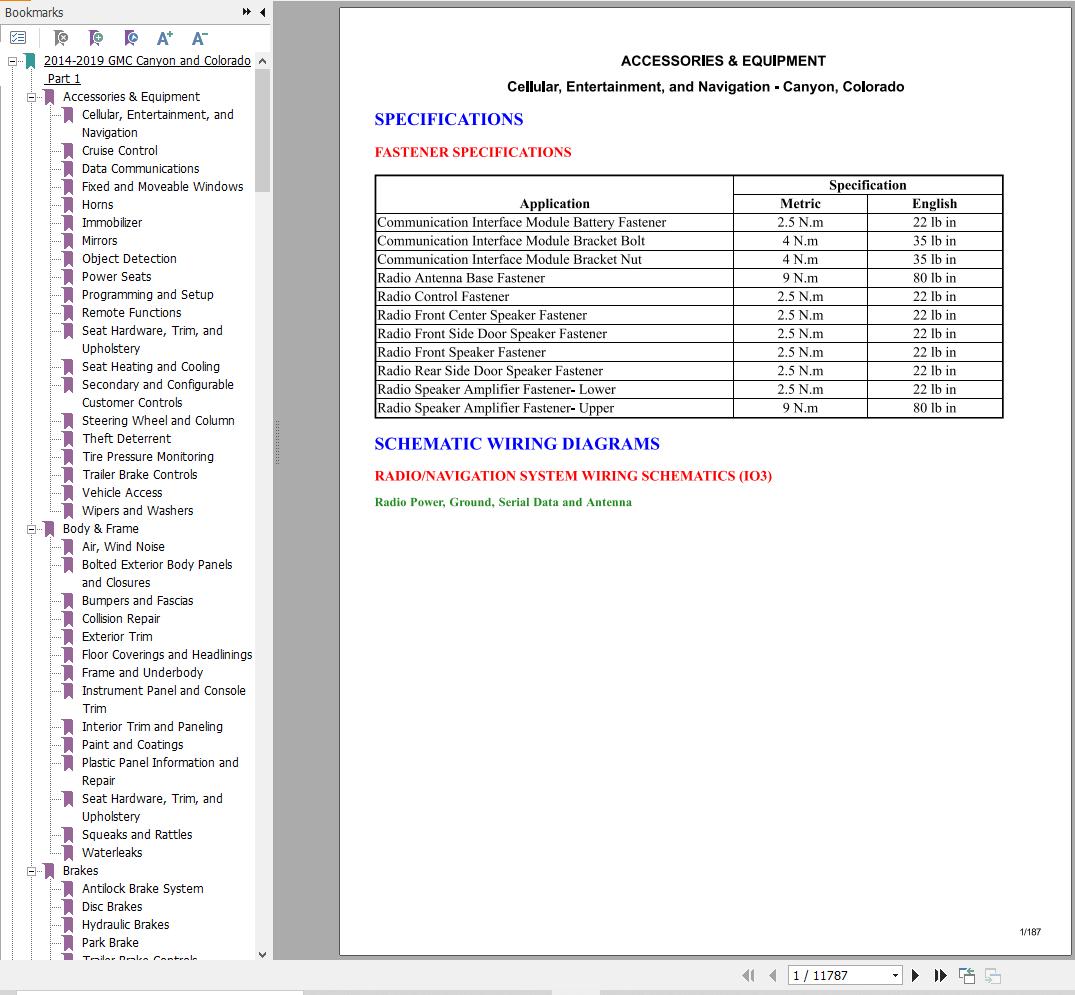Open Secondary and Configurable Customer Controls bookmark
Viewport: 1075px width, 995px height.
click(158, 394)
